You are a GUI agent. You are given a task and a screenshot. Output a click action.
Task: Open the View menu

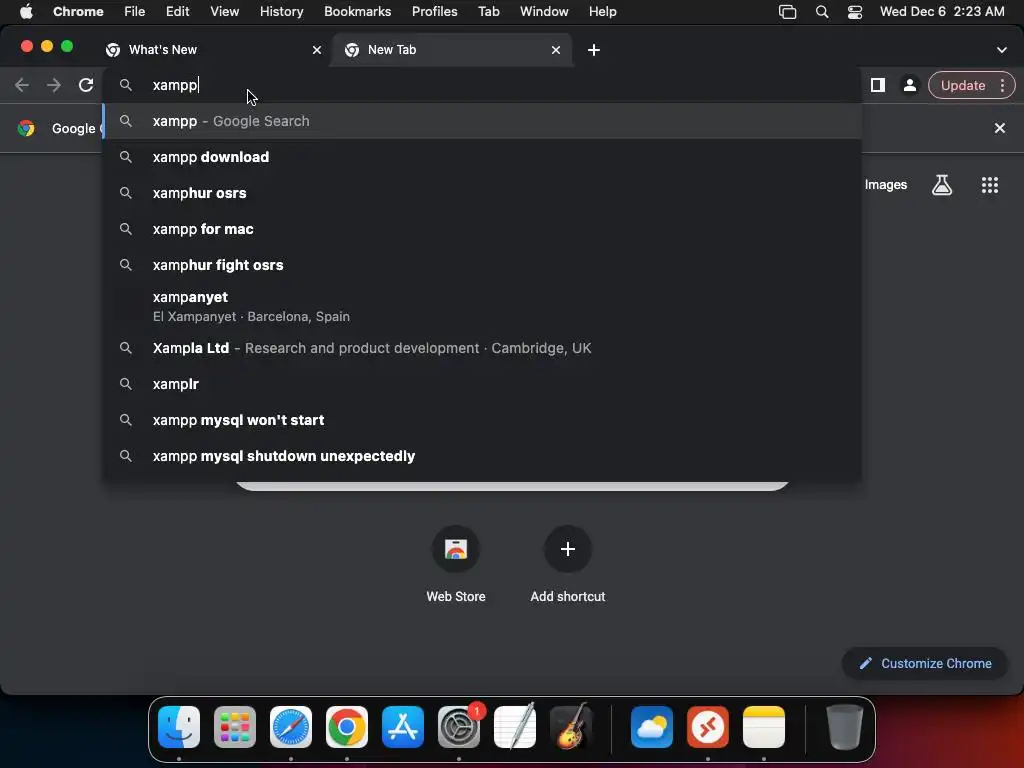224,12
